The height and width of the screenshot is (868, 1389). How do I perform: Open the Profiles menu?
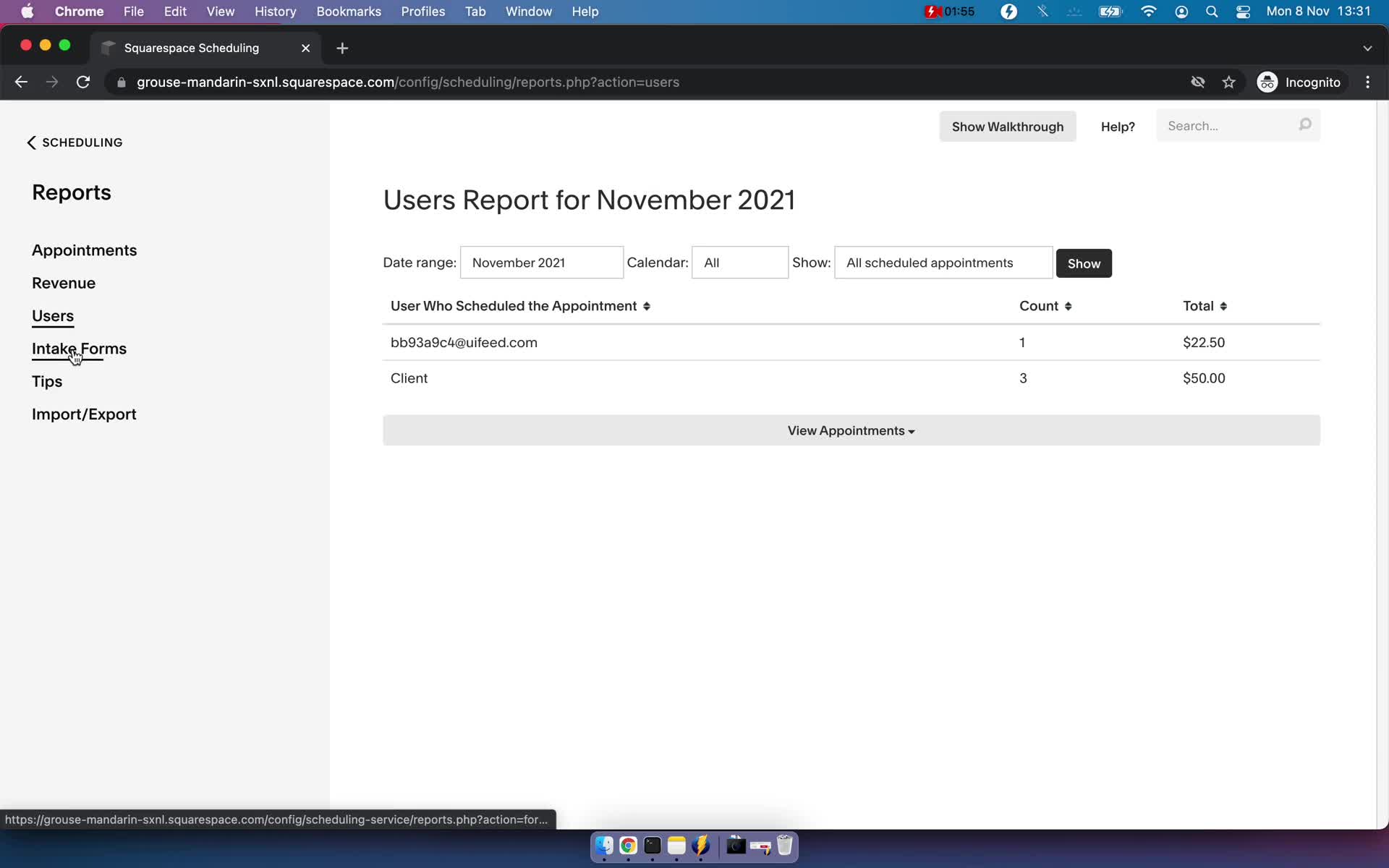[x=423, y=12]
